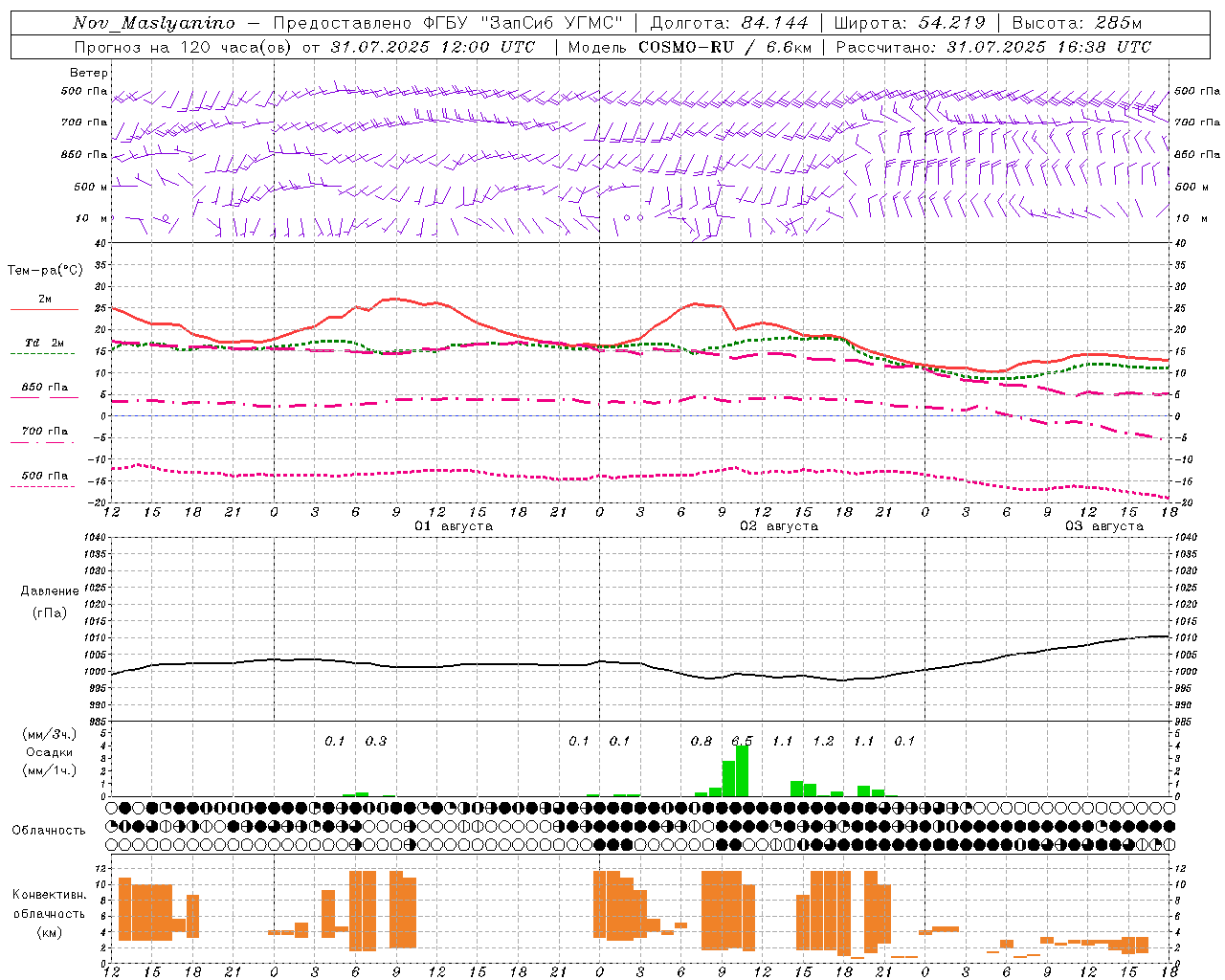Viewport: 1225px width, 980px height.
Task: Click the "Долгота: 84.144" longitude value
Action: coord(729,23)
